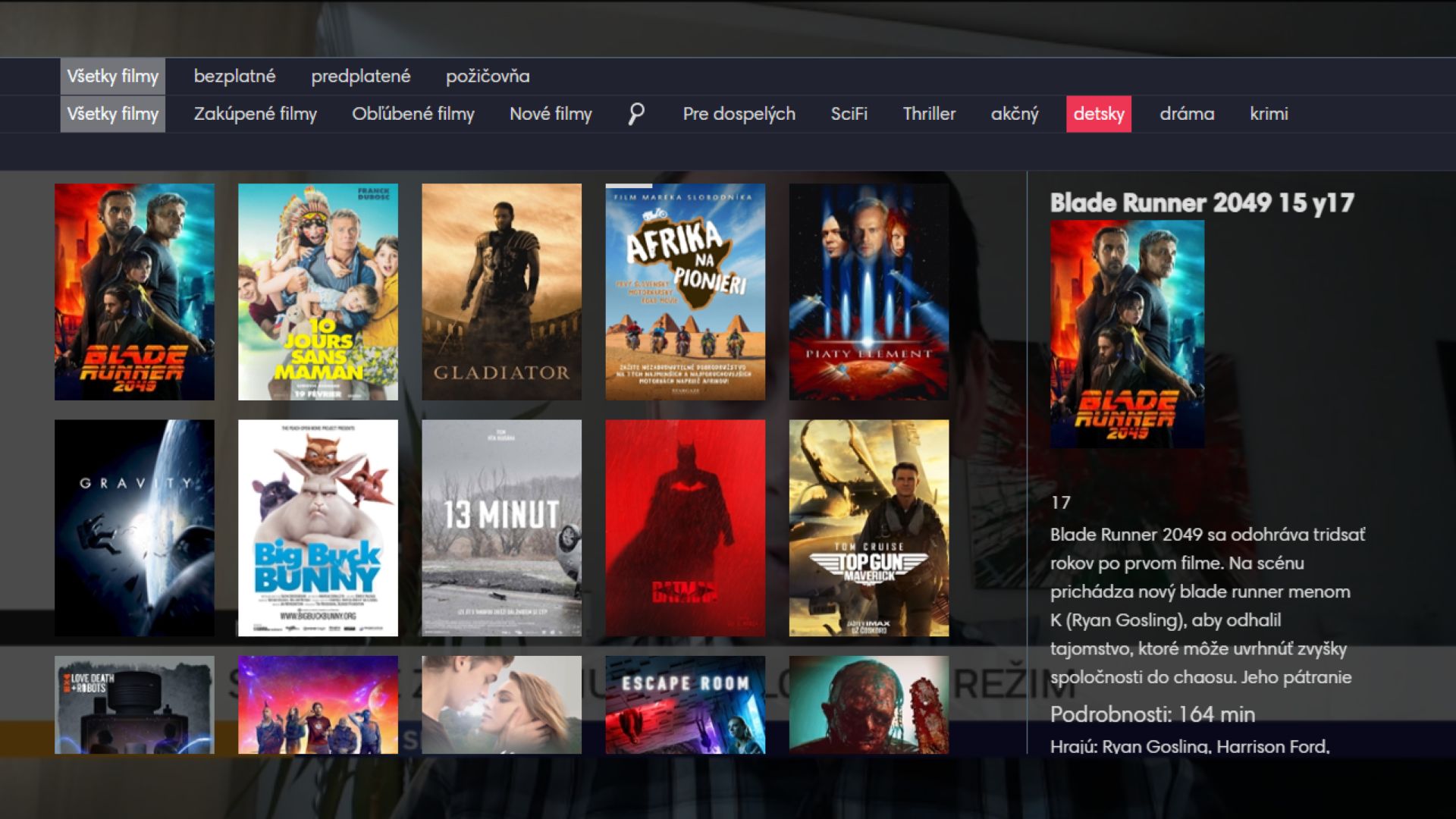Select the bloody horror face poster

click(868, 705)
